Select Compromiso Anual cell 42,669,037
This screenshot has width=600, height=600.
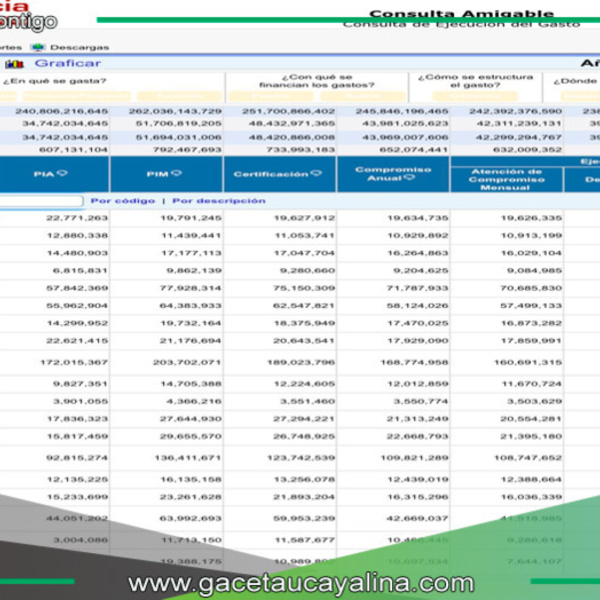tap(417, 518)
